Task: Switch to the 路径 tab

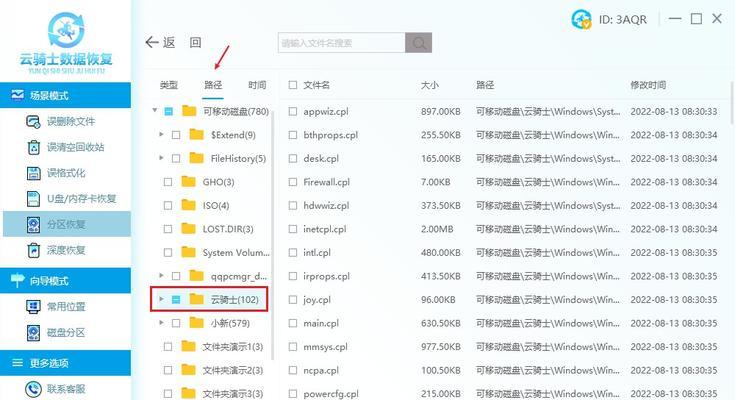Action: tap(213, 85)
